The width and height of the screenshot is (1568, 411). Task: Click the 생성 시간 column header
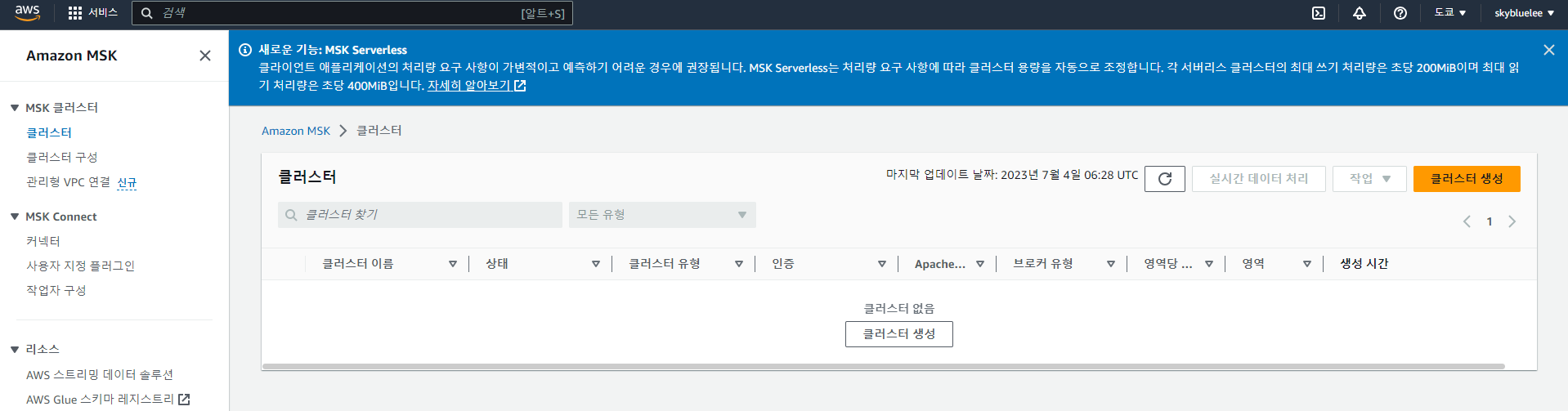[1364, 264]
